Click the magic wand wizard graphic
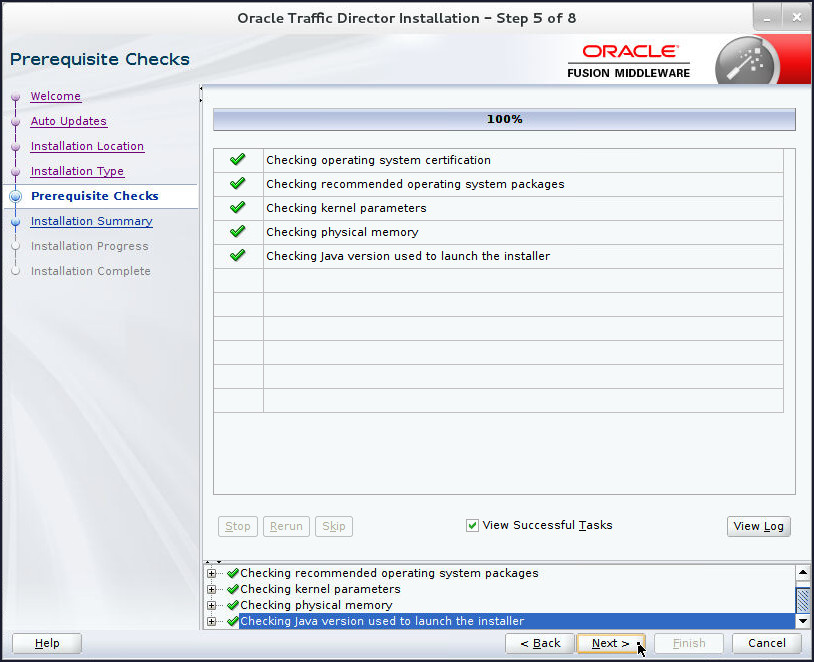The image size is (814, 662). point(748,59)
